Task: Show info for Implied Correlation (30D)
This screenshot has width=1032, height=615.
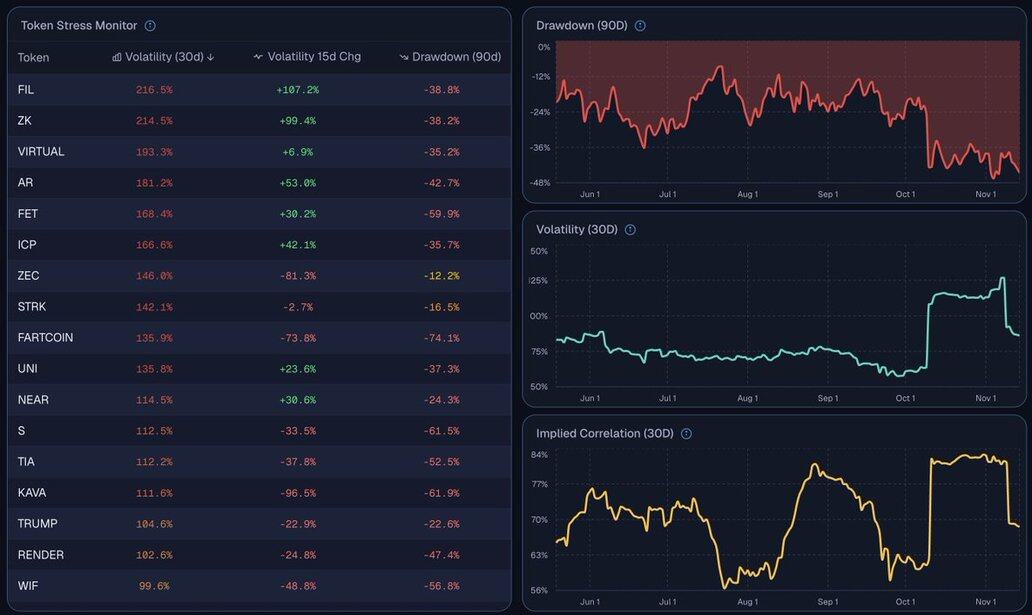Action: pyautogui.click(x=686, y=434)
